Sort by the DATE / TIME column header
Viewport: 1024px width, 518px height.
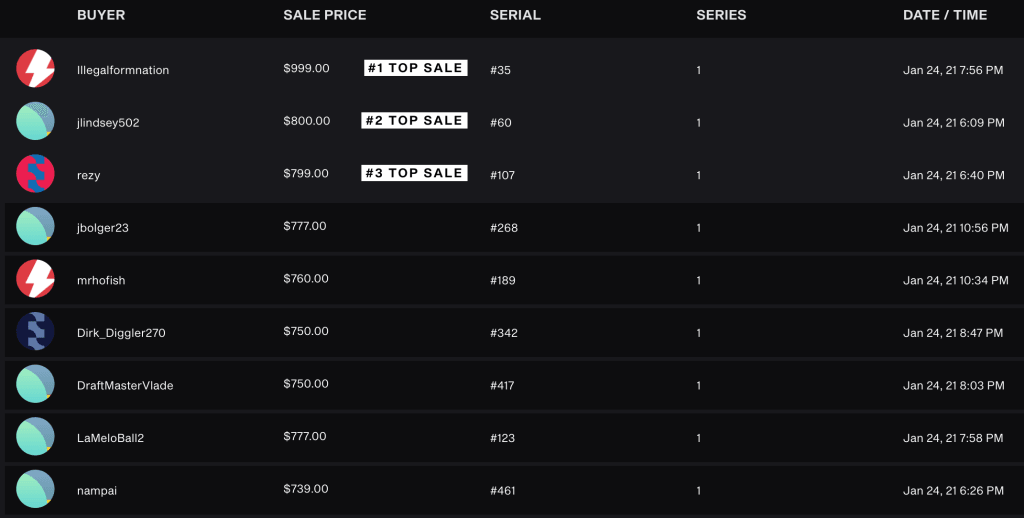(x=944, y=15)
